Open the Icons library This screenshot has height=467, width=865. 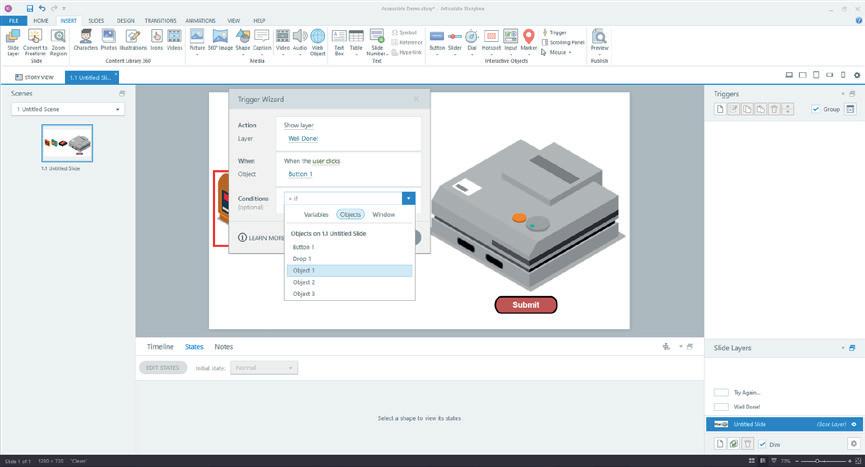[x=157, y=40]
